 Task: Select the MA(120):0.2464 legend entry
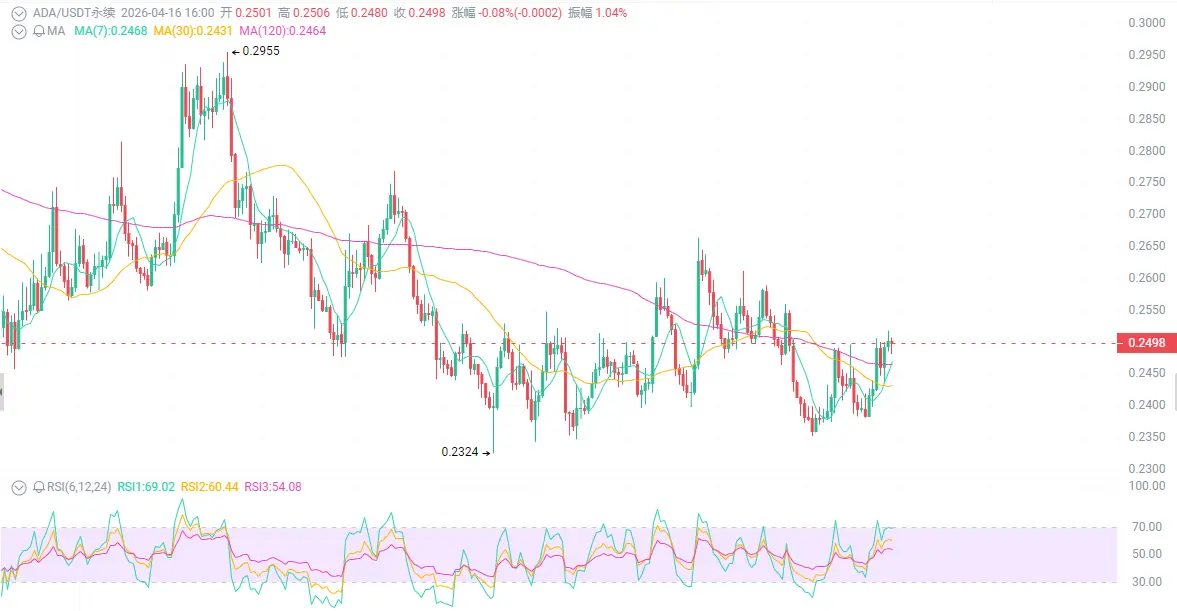coord(282,31)
